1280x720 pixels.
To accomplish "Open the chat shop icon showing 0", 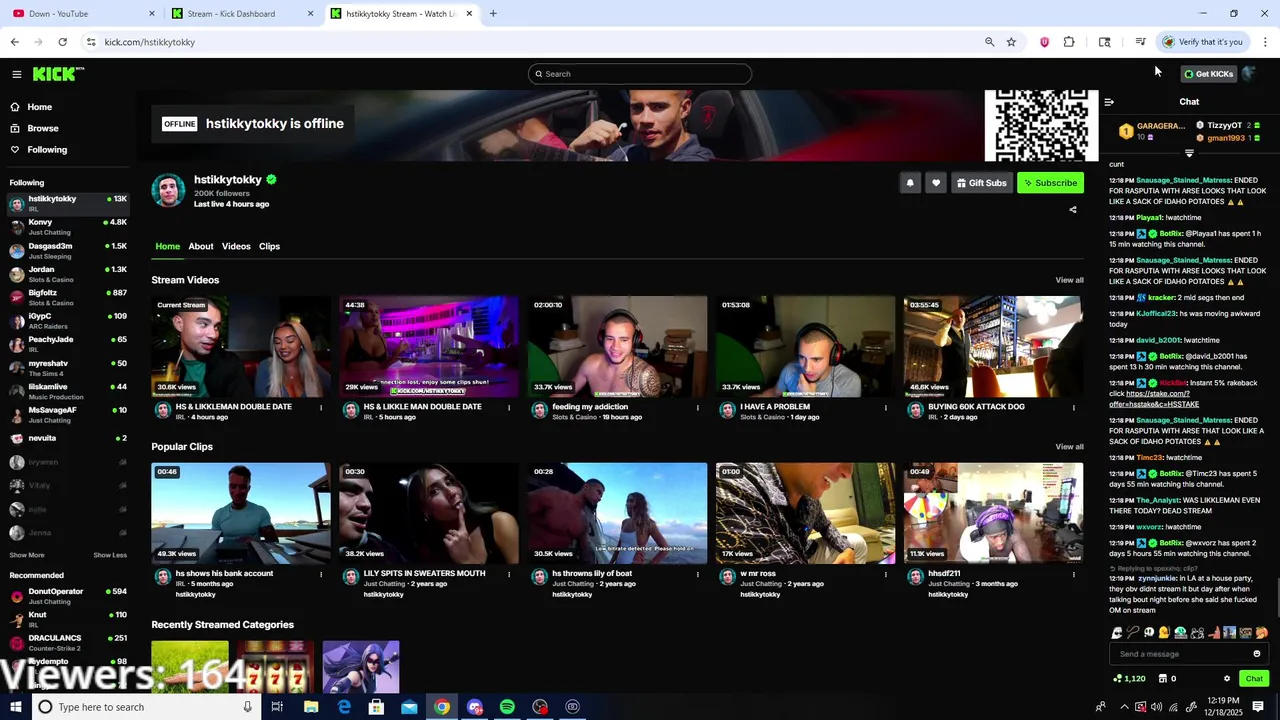I will pyautogui.click(x=1167, y=679).
